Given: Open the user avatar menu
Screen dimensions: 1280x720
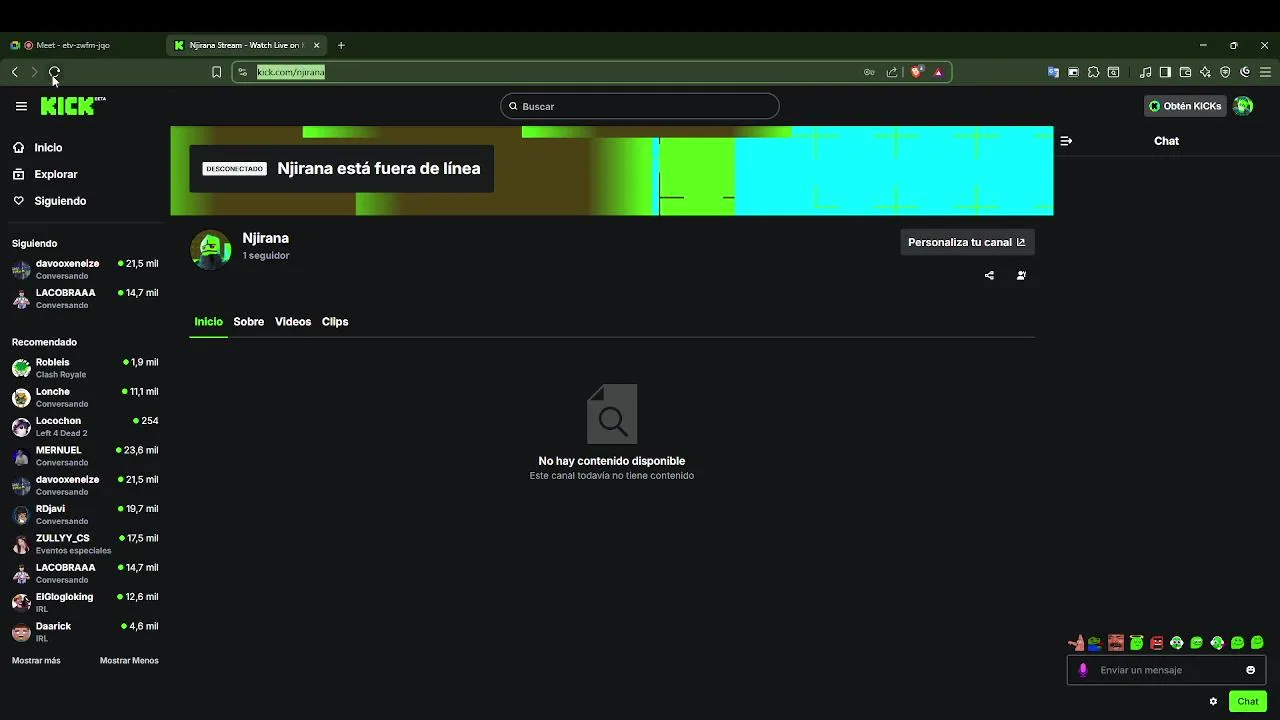Looking at the screenshot, I should (x=1243, y=106).
